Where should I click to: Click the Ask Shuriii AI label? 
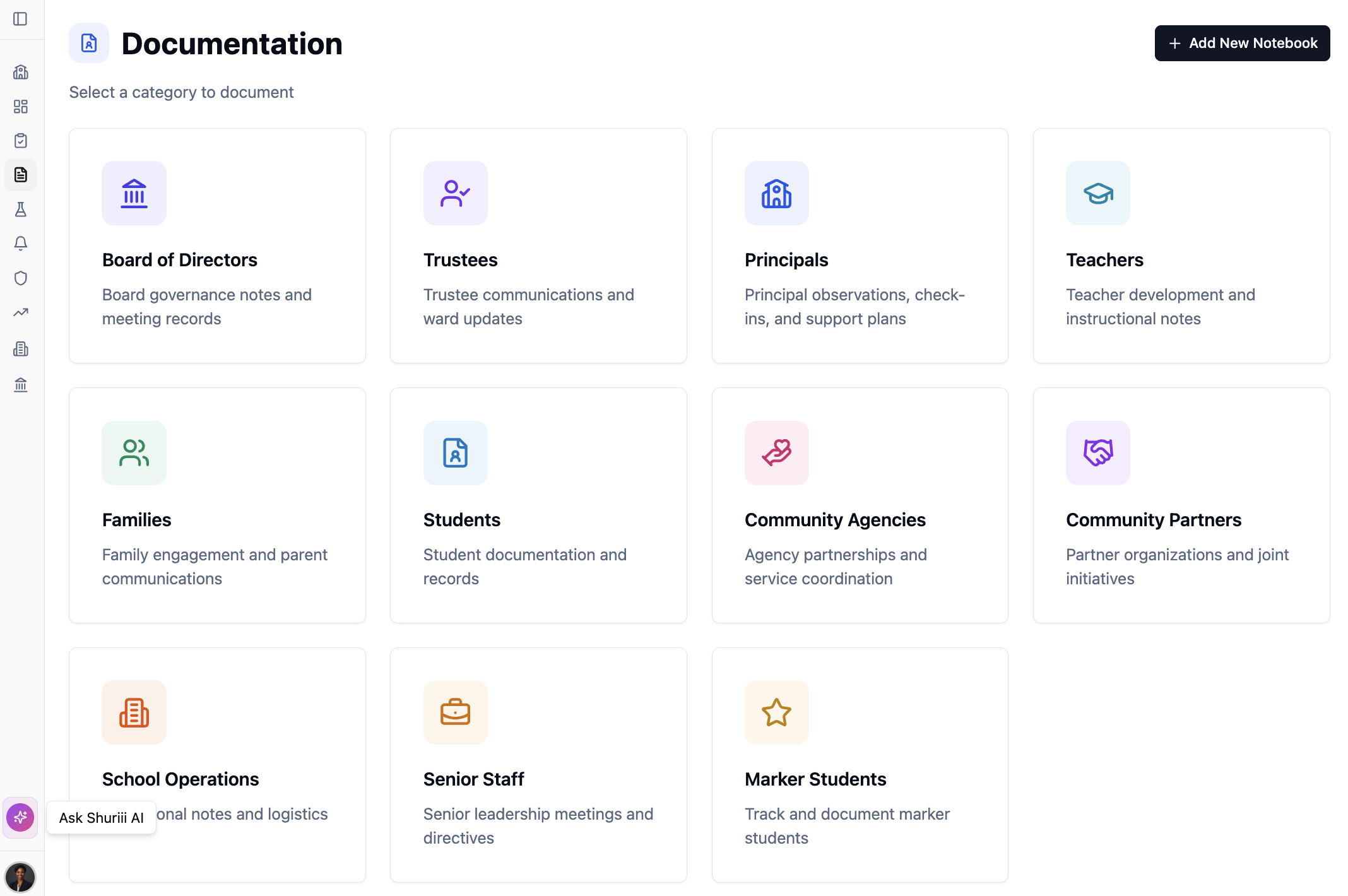click(x=101, y=817)
